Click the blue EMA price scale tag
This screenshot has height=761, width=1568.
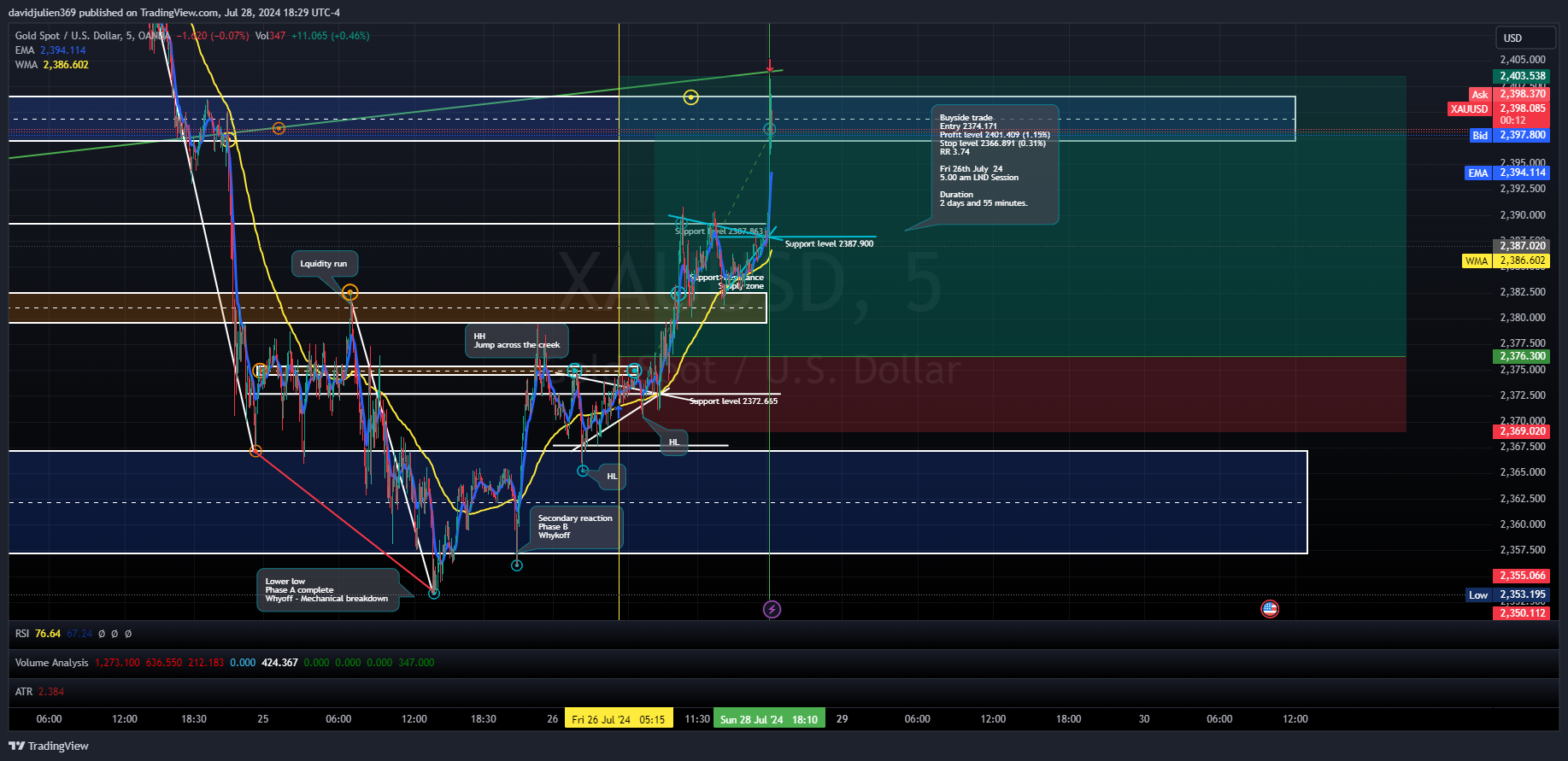(x=1507, y=173)
